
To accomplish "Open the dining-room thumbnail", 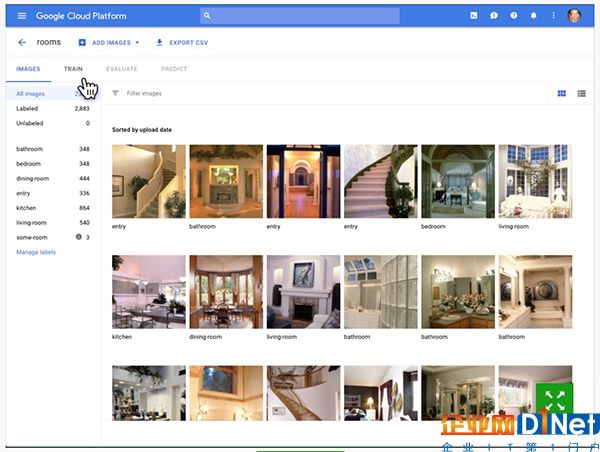I will (226, 292).
